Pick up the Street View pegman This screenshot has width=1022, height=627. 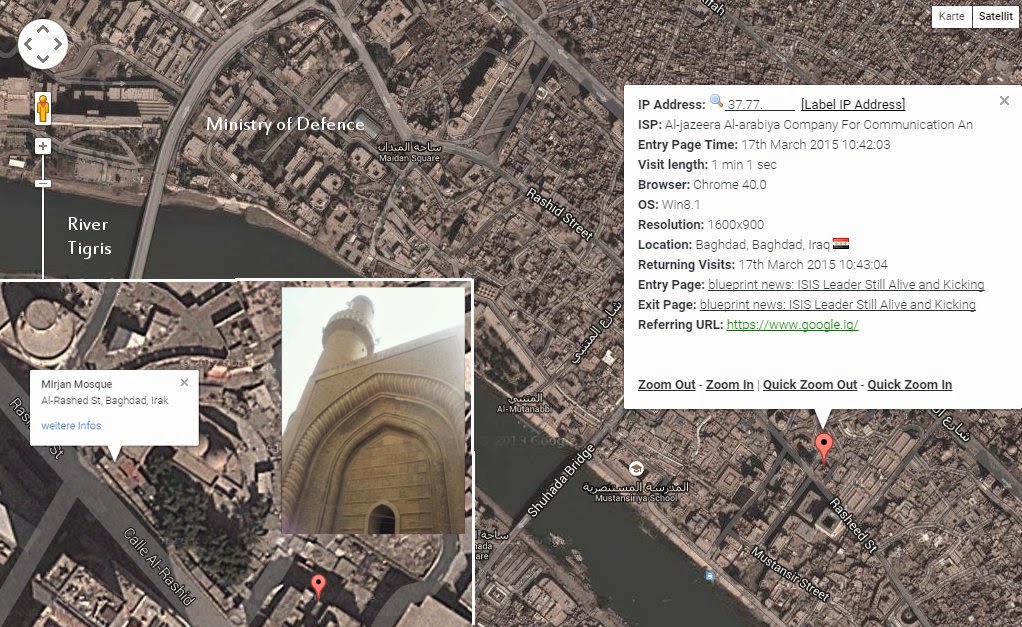(42, 108)
